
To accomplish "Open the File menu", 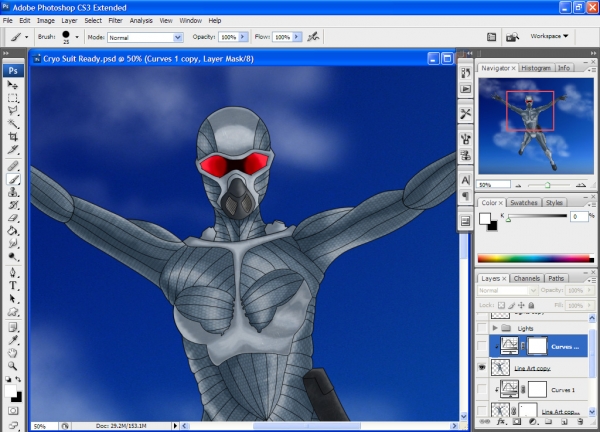I will (x=8, y=21).
